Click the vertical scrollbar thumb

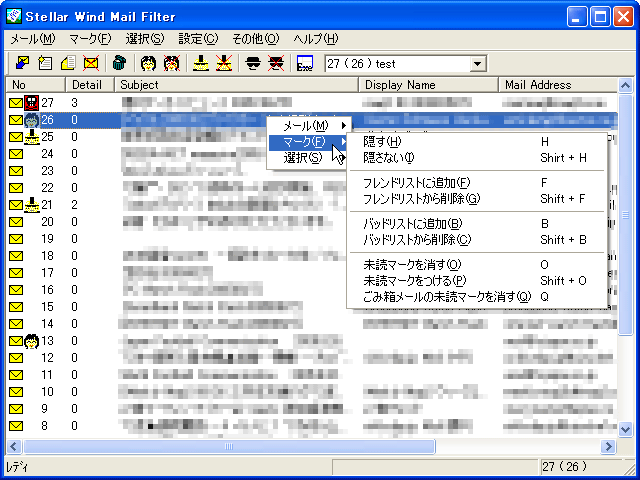click(625, 215)
